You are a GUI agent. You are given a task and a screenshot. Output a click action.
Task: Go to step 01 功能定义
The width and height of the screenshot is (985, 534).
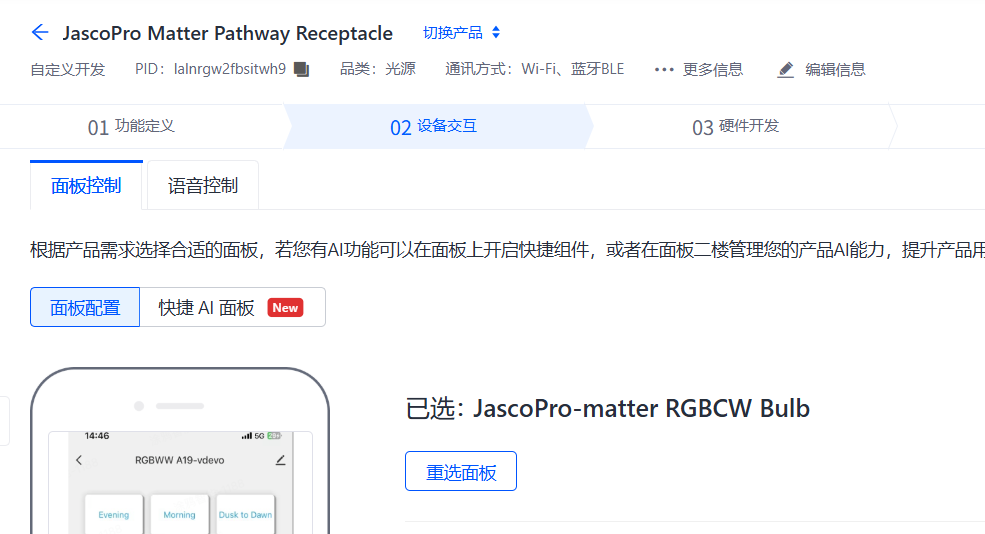[x=131, y=127]
